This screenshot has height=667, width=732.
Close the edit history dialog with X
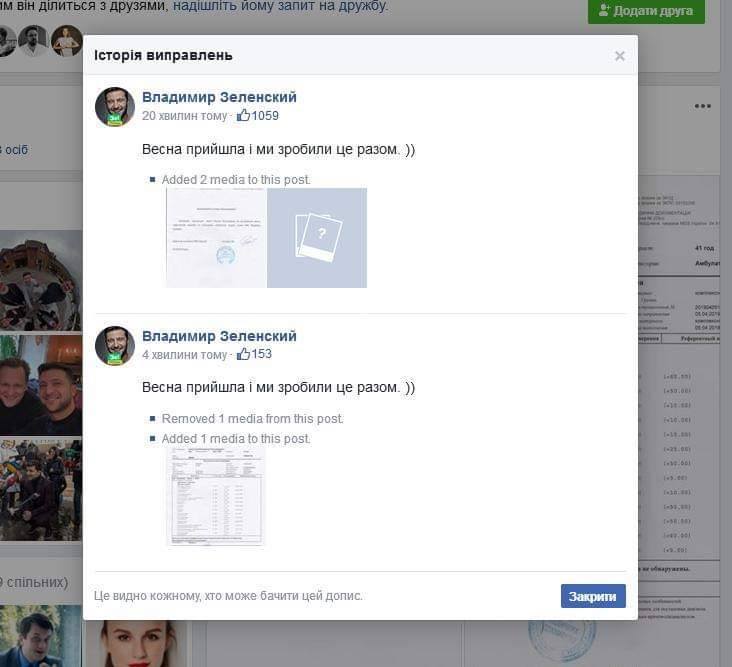619,56
